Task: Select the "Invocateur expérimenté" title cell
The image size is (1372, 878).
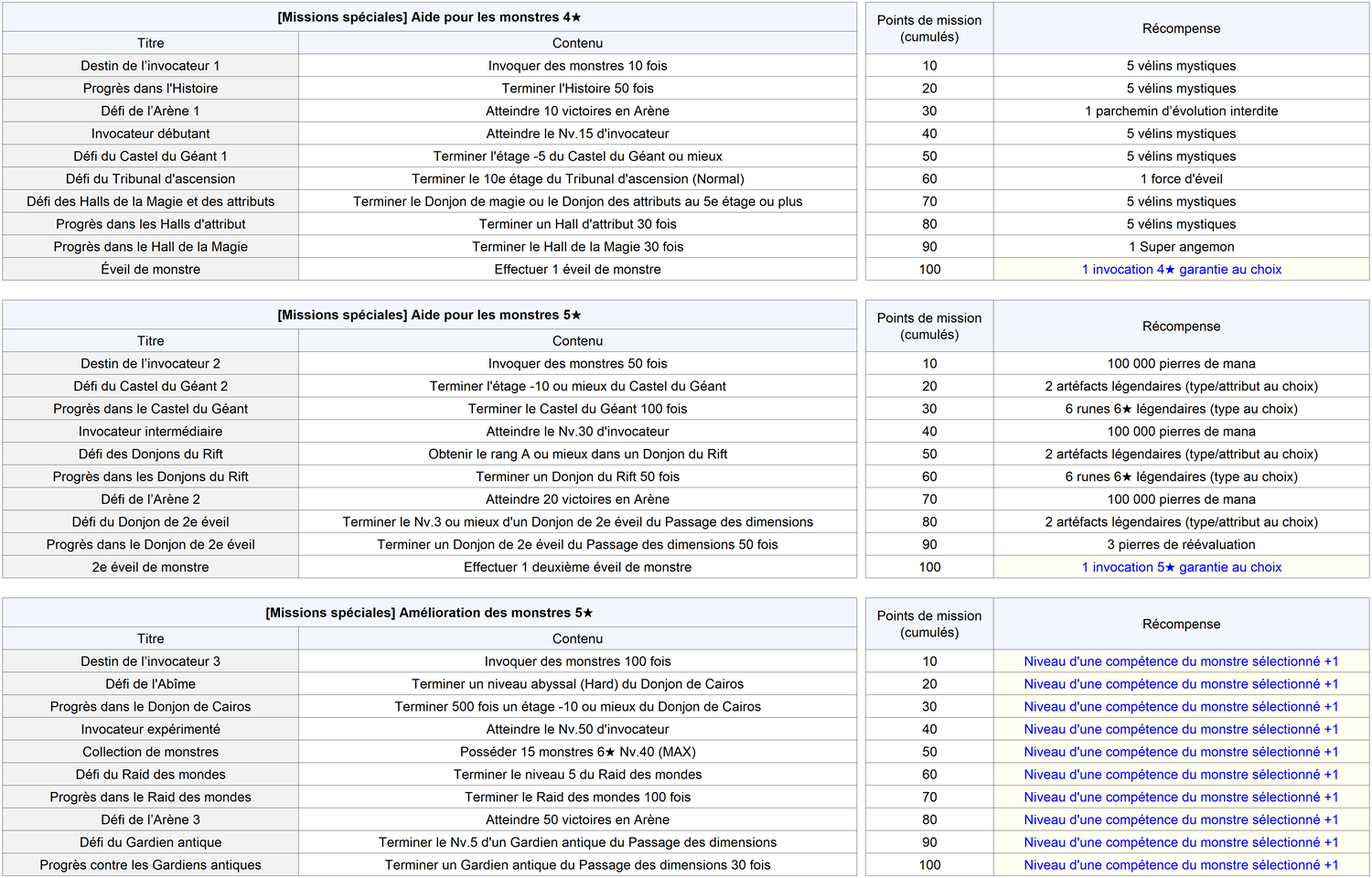Action: tap(150, 730)
